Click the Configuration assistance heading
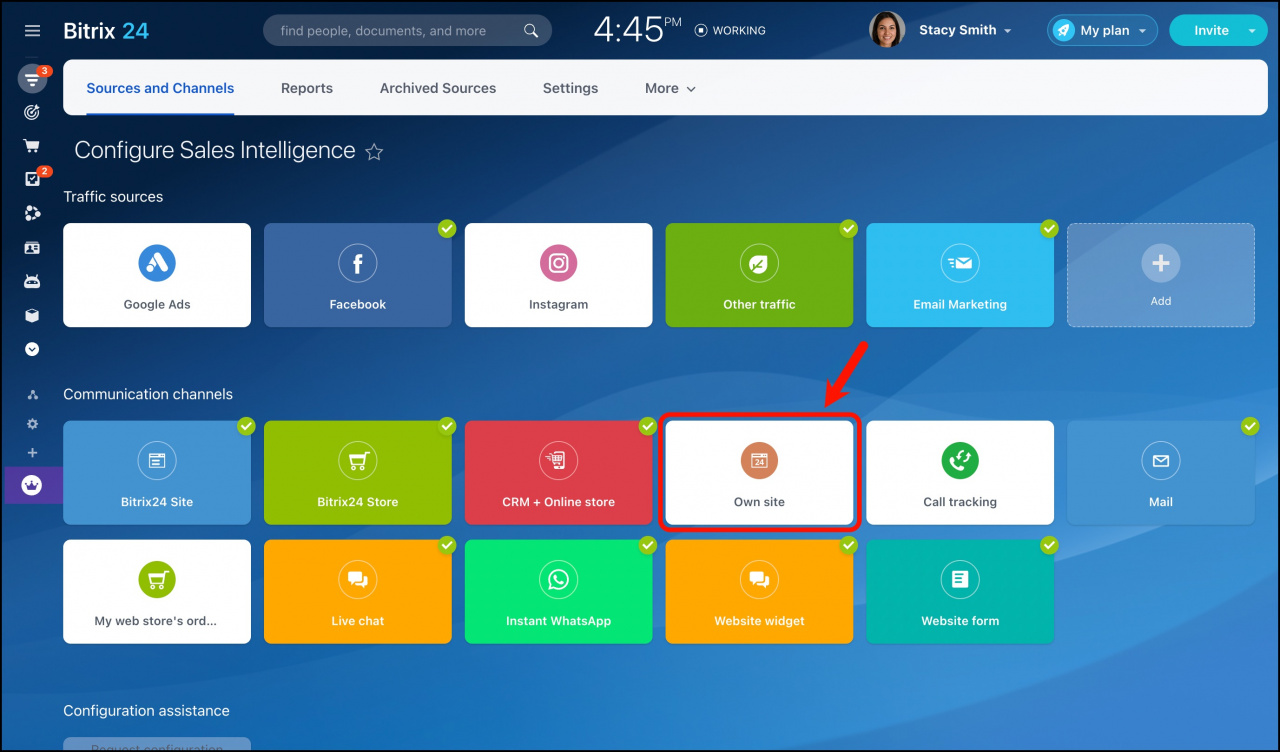Screen dimensions: 1280x752 pos(146,711)
